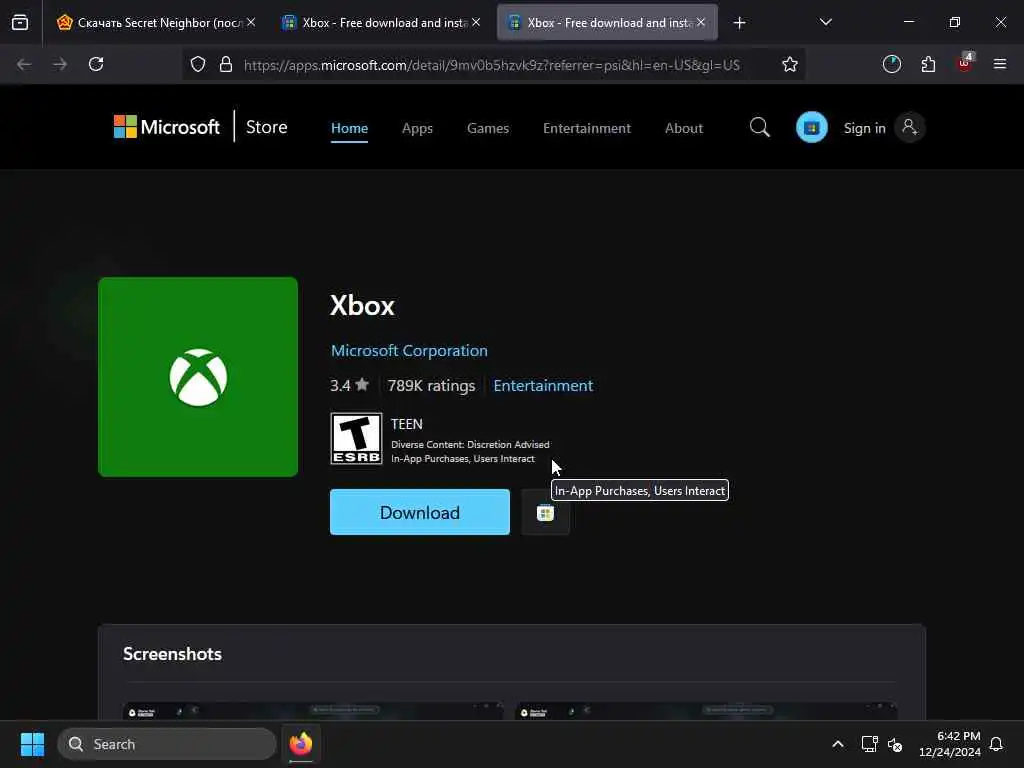Reload the current page

(x=96, y=64)
